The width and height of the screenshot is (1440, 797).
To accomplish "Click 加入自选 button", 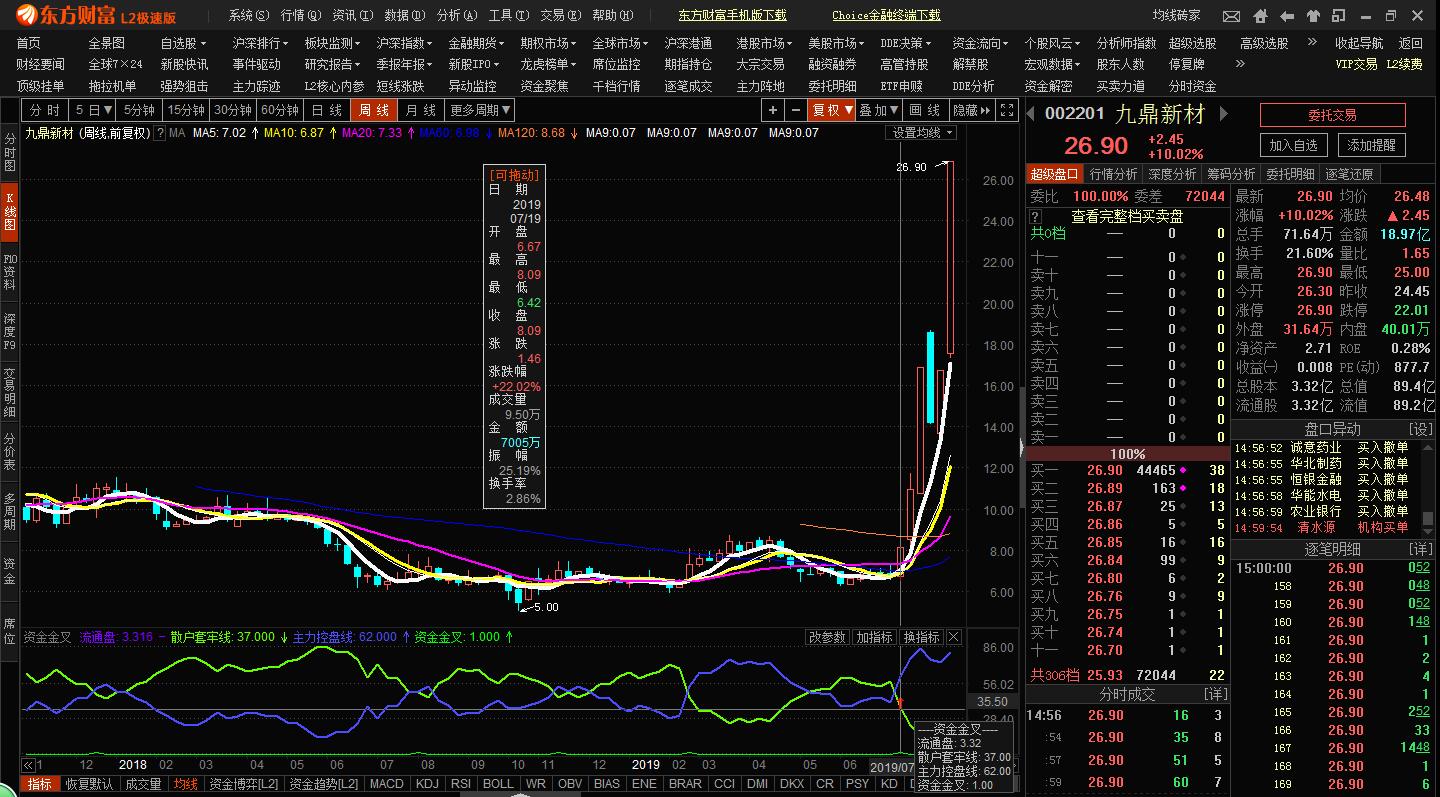I will [1294, 145].
